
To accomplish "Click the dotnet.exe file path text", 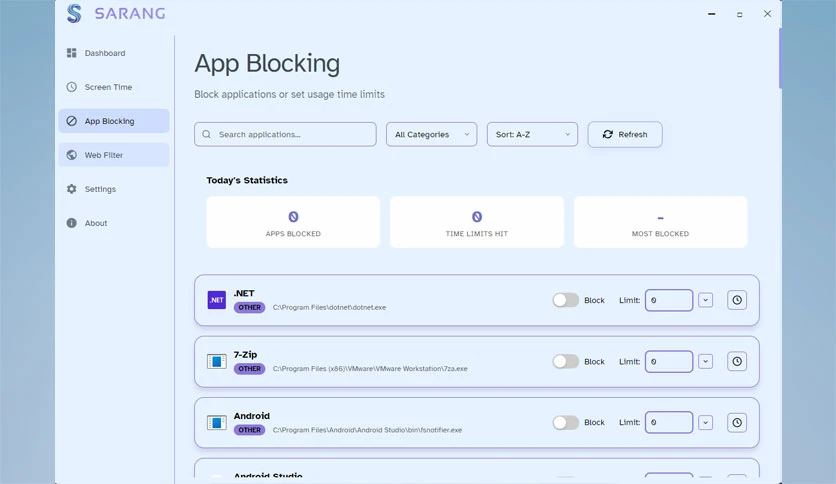I will click(329, 308).
